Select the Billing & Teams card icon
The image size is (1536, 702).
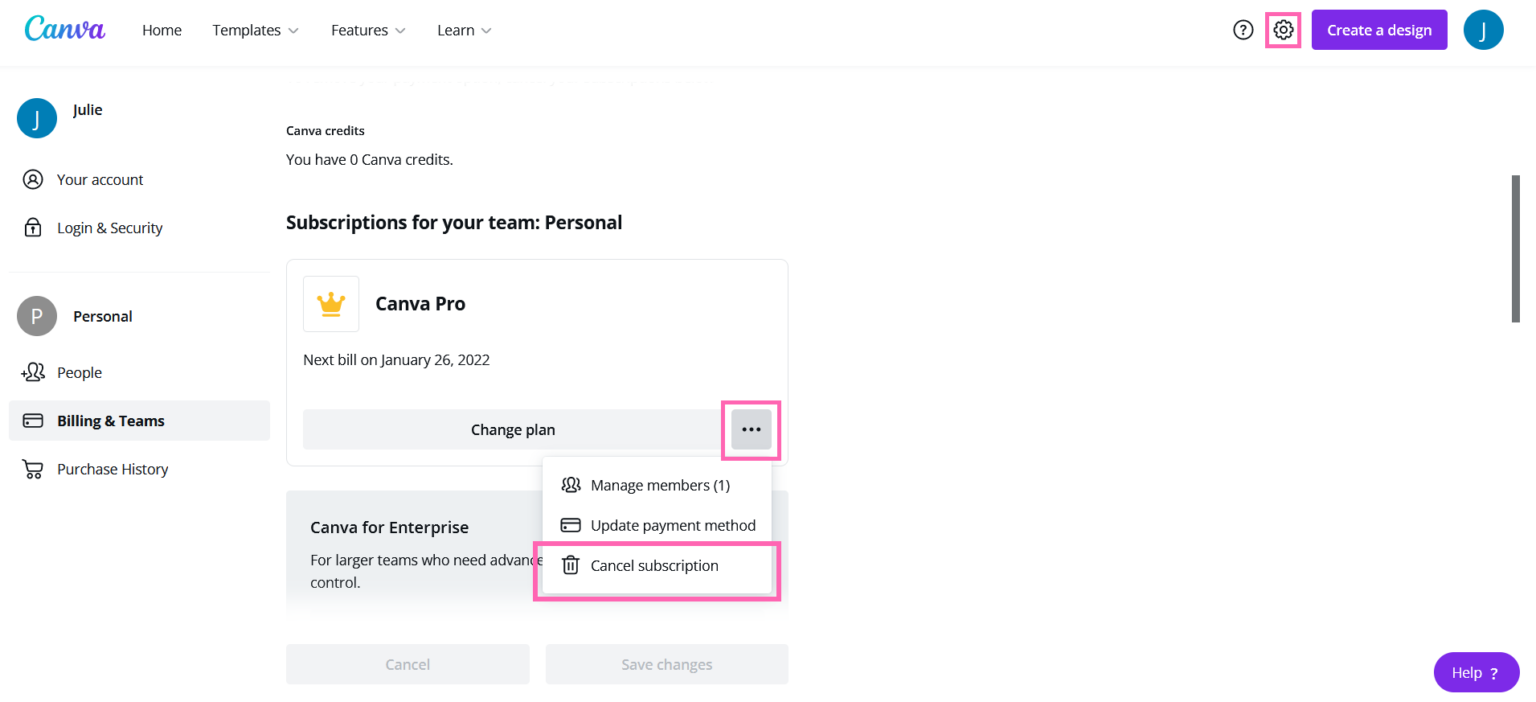click(33, 420)
